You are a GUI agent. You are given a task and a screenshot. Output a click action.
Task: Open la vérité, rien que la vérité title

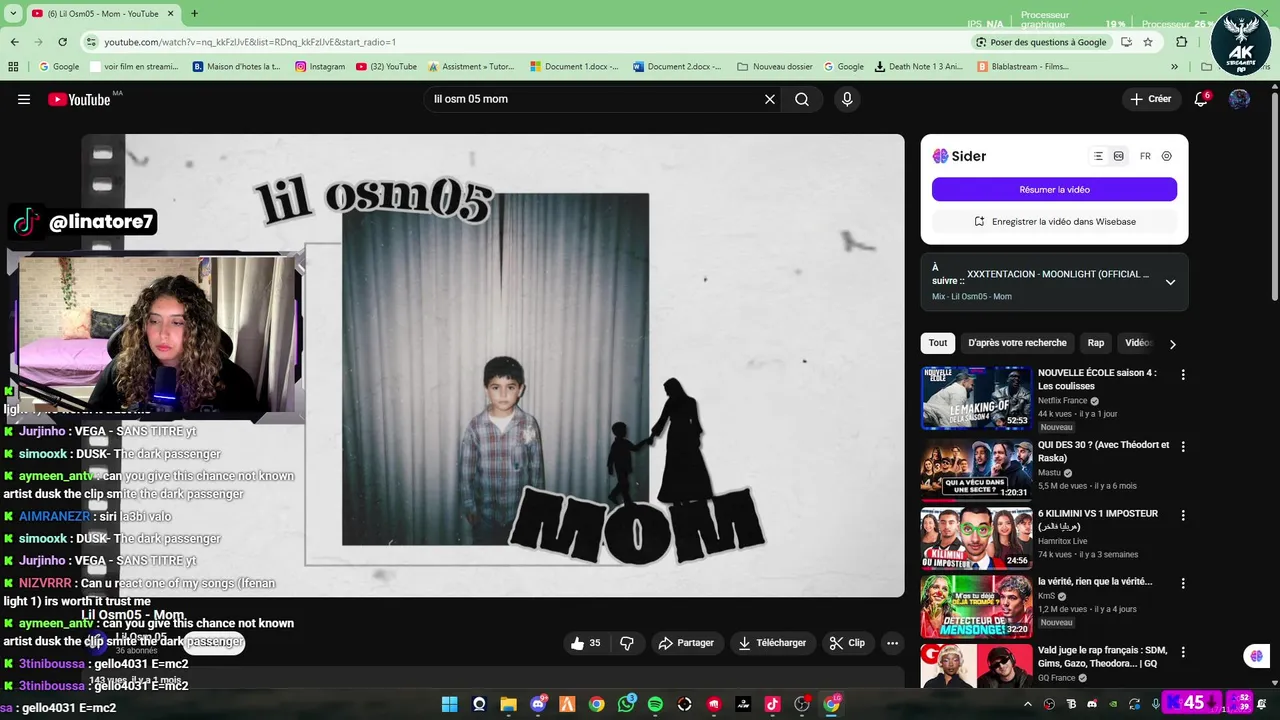[1094, 581]
